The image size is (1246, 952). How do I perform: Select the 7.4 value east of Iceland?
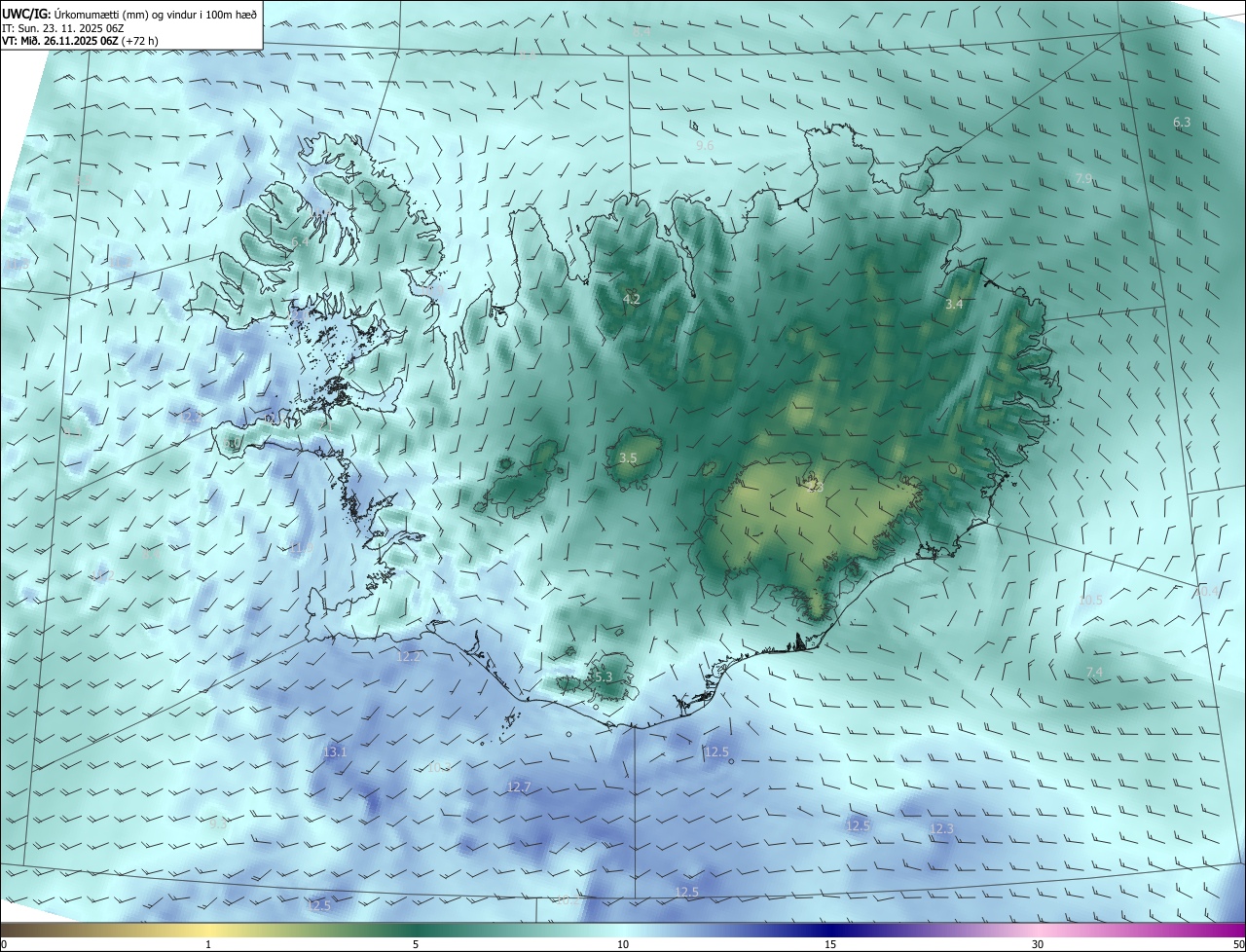click(x=1094, y=674)
